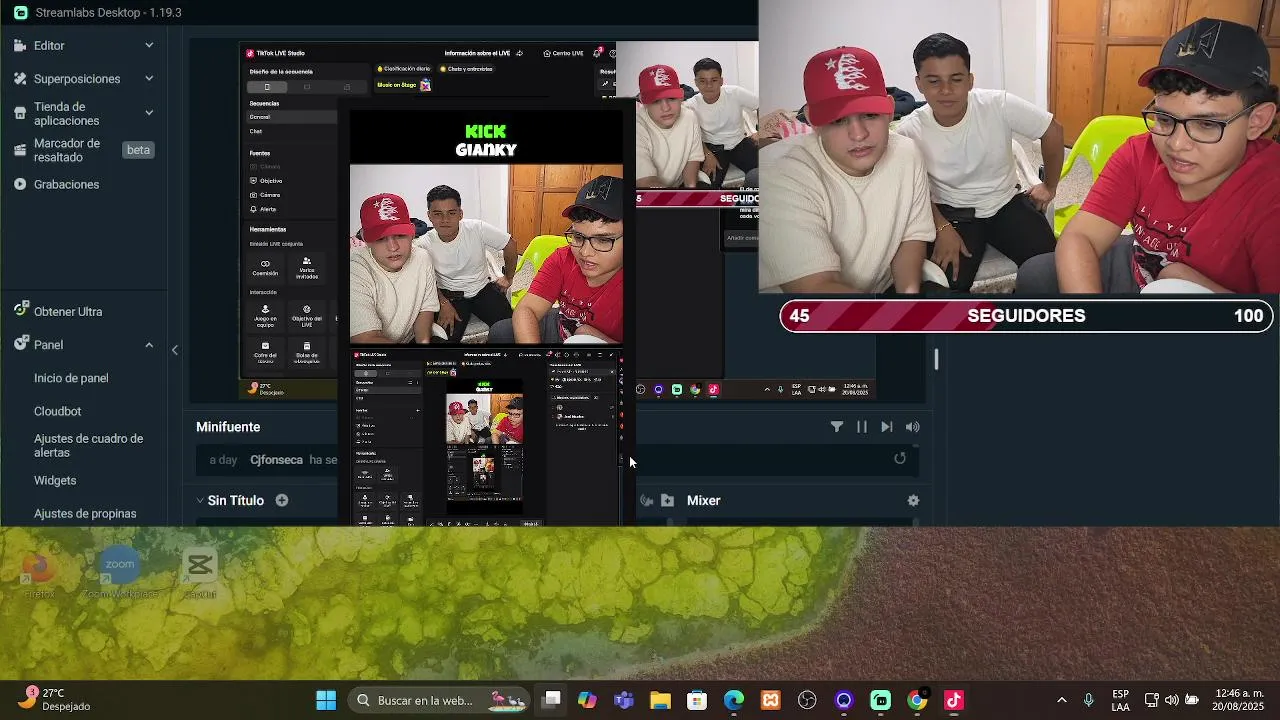Add a source folder icon beside Mixer
The image size is (1280, 720).
click(x=667, y=500)
